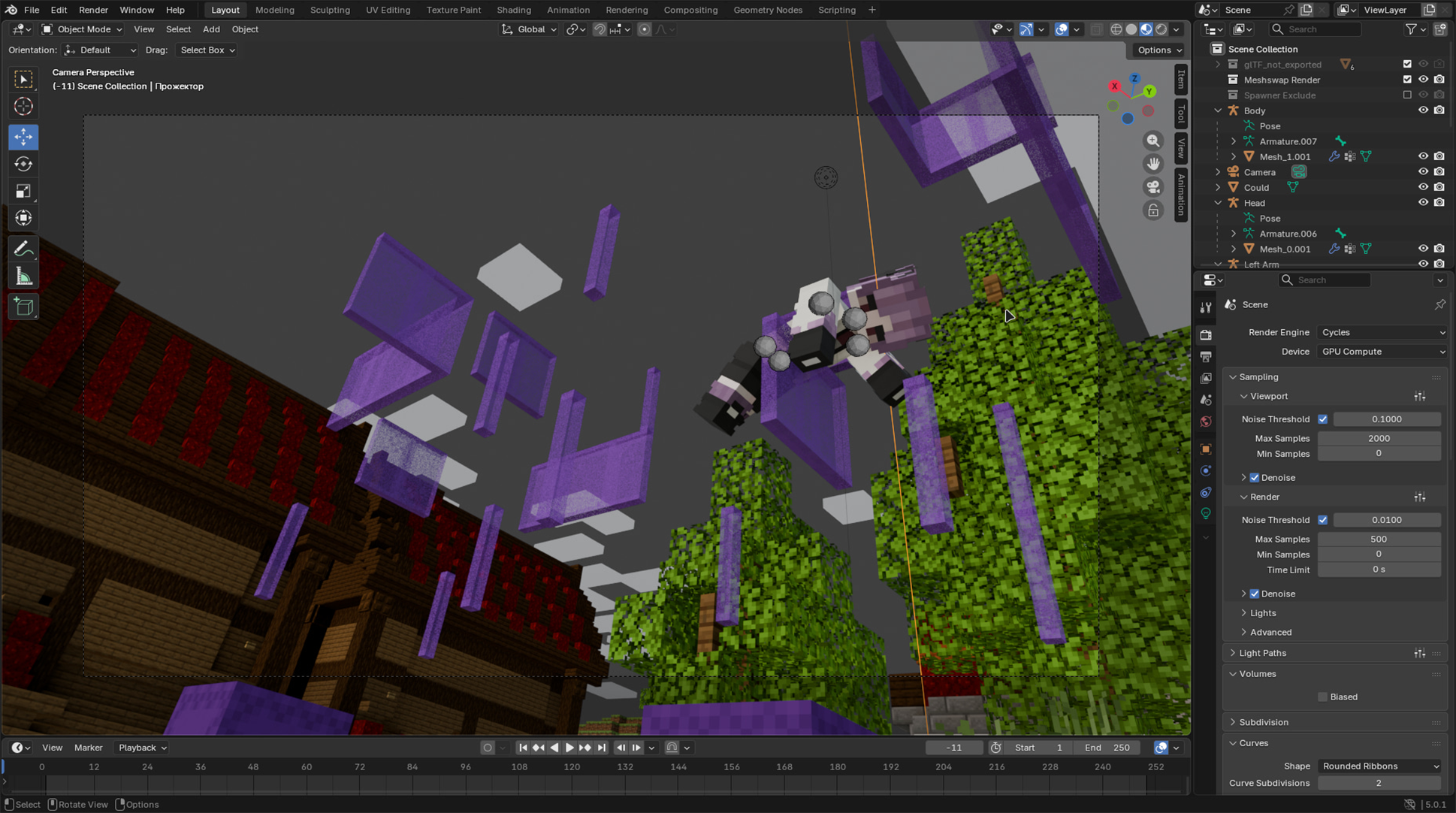This screenshot has width=1456, height=813.
Task: Open the Render Engine dropdown
Action: pyautogui.click(x=1382, y=332)
